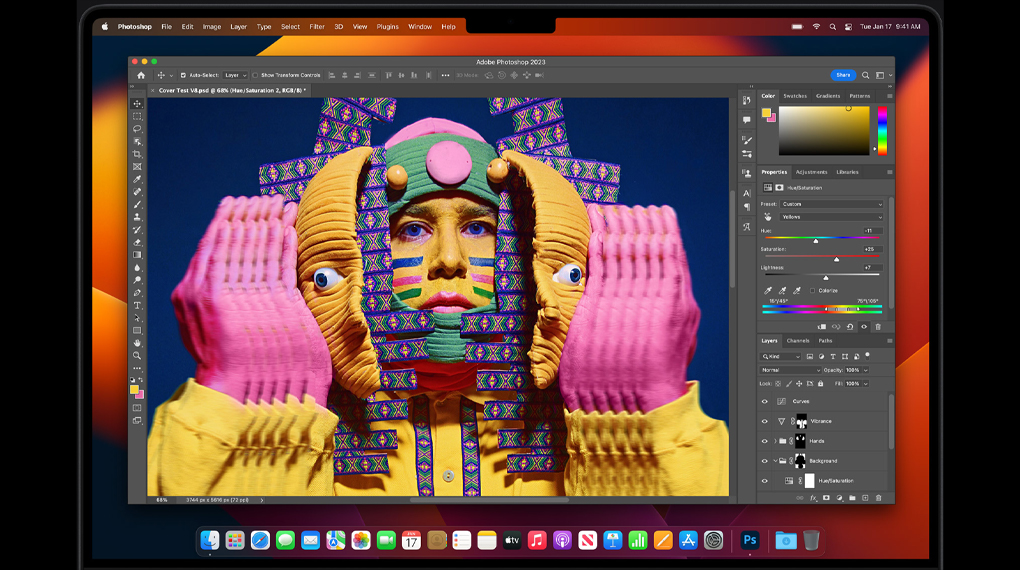
Task: Open the Normal blend mode dropdown
Action: [x=790, y=370]
